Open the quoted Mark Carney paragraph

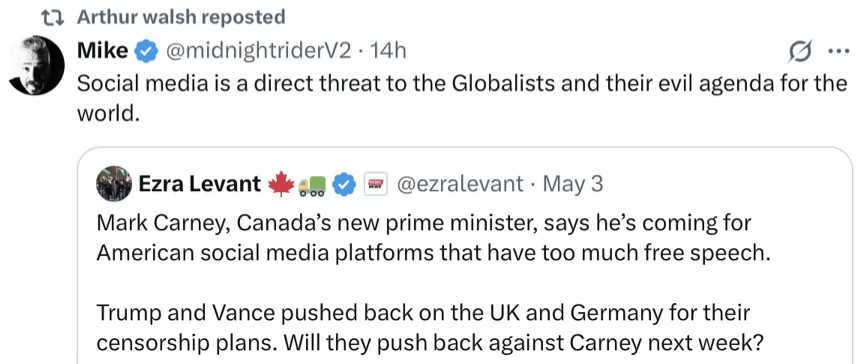(430, 239)
